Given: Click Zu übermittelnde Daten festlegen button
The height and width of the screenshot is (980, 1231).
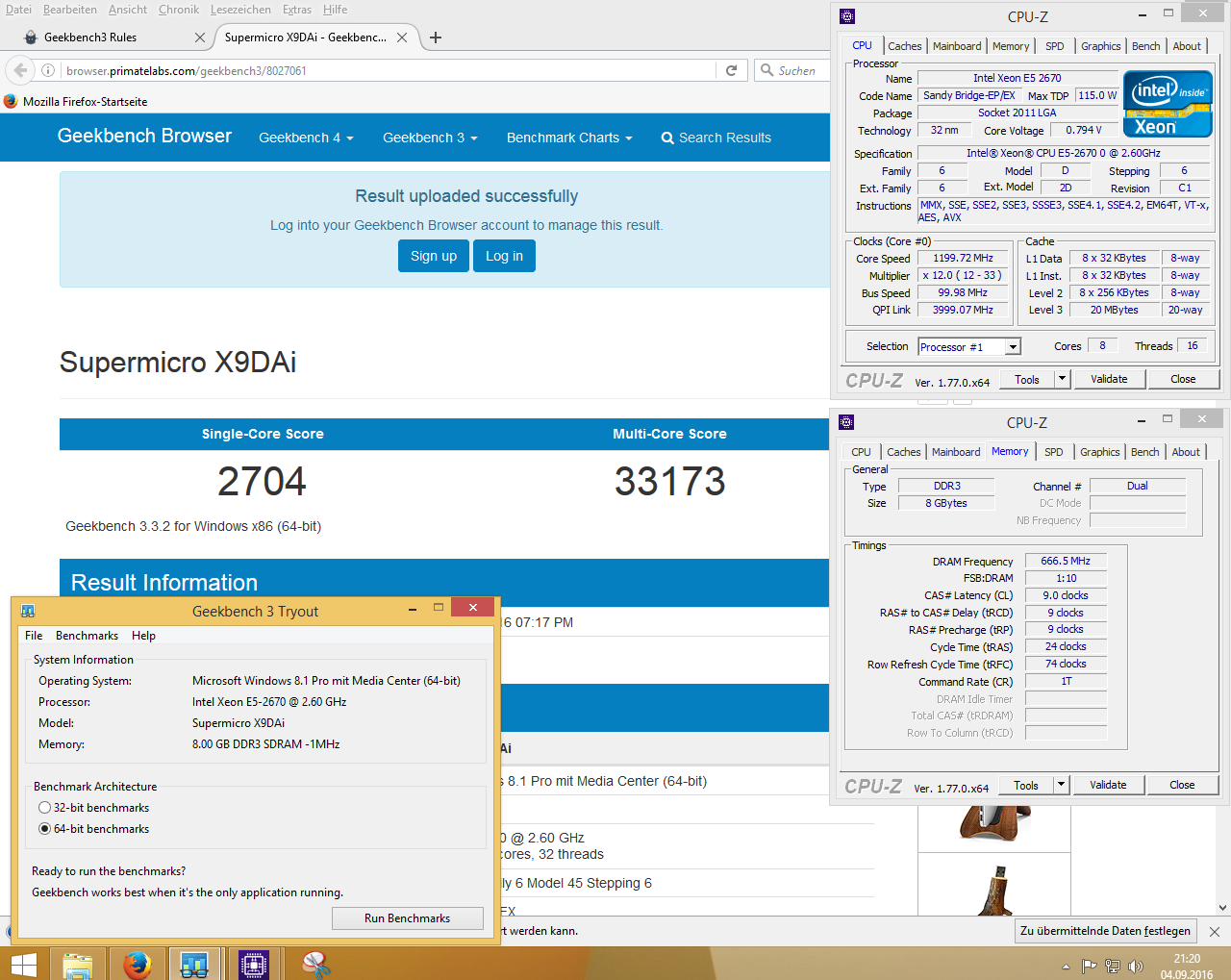Looking at the screenshot, I should click(x=1105, y=931).
